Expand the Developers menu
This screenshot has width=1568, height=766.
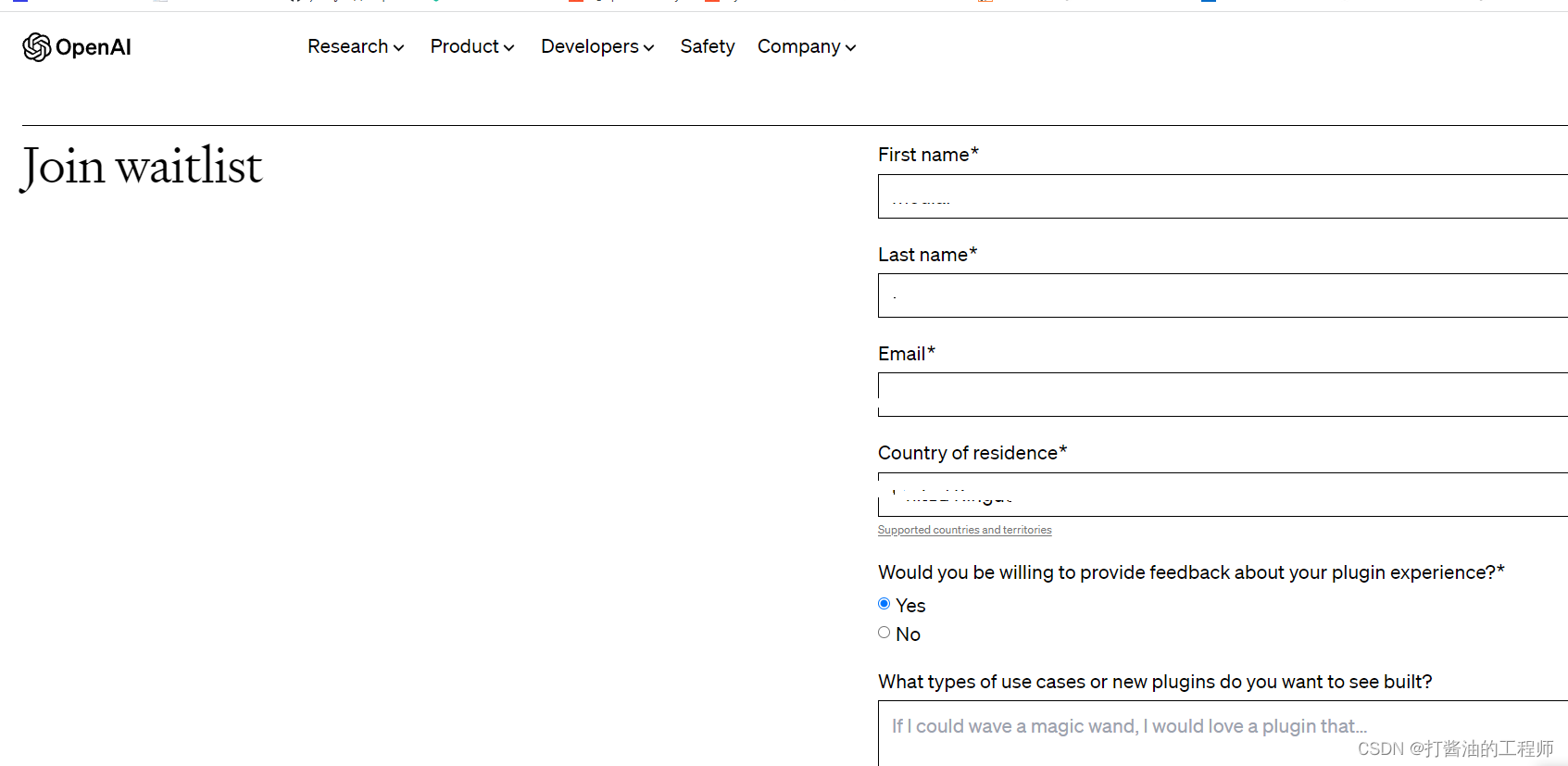tap(597, 46)
